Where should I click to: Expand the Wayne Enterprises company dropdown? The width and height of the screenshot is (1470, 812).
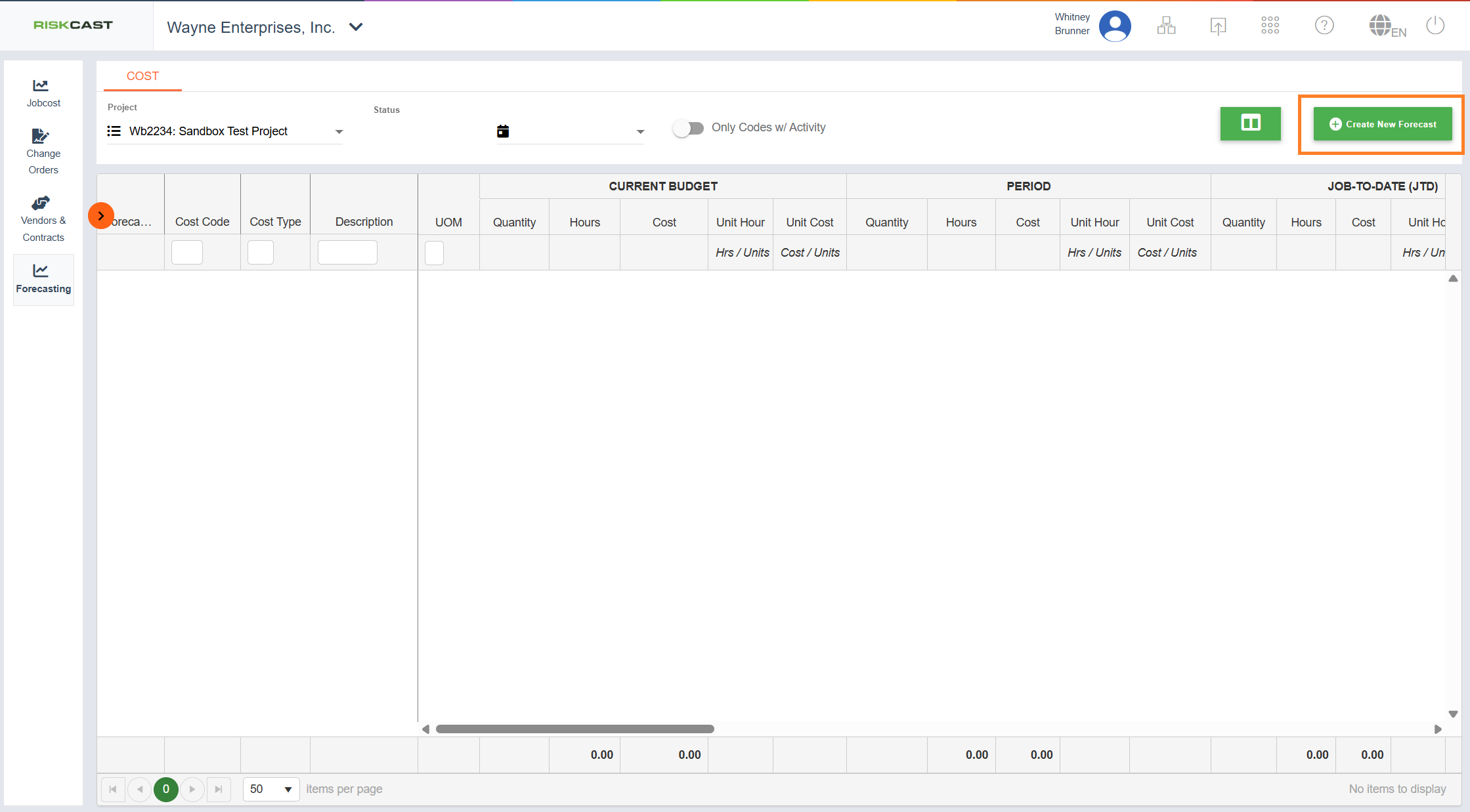[x=356, y=28]
